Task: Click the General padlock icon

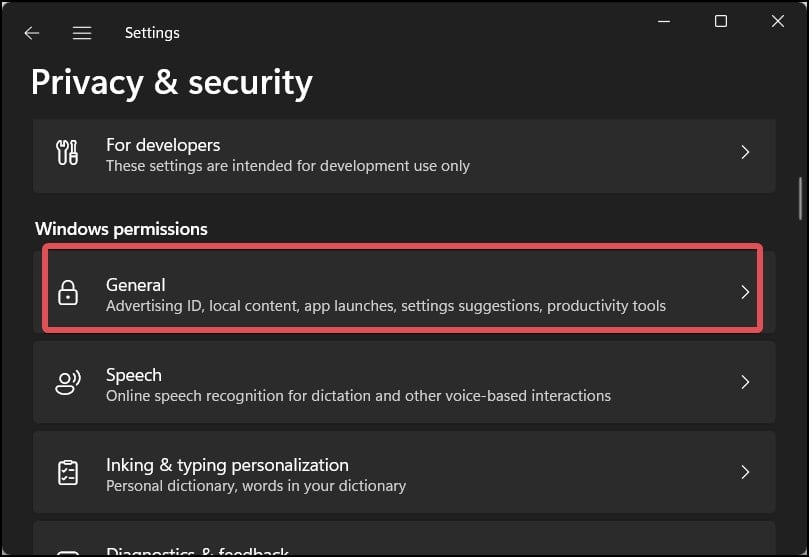Action: pyautogui.click(x=68, y=292)
